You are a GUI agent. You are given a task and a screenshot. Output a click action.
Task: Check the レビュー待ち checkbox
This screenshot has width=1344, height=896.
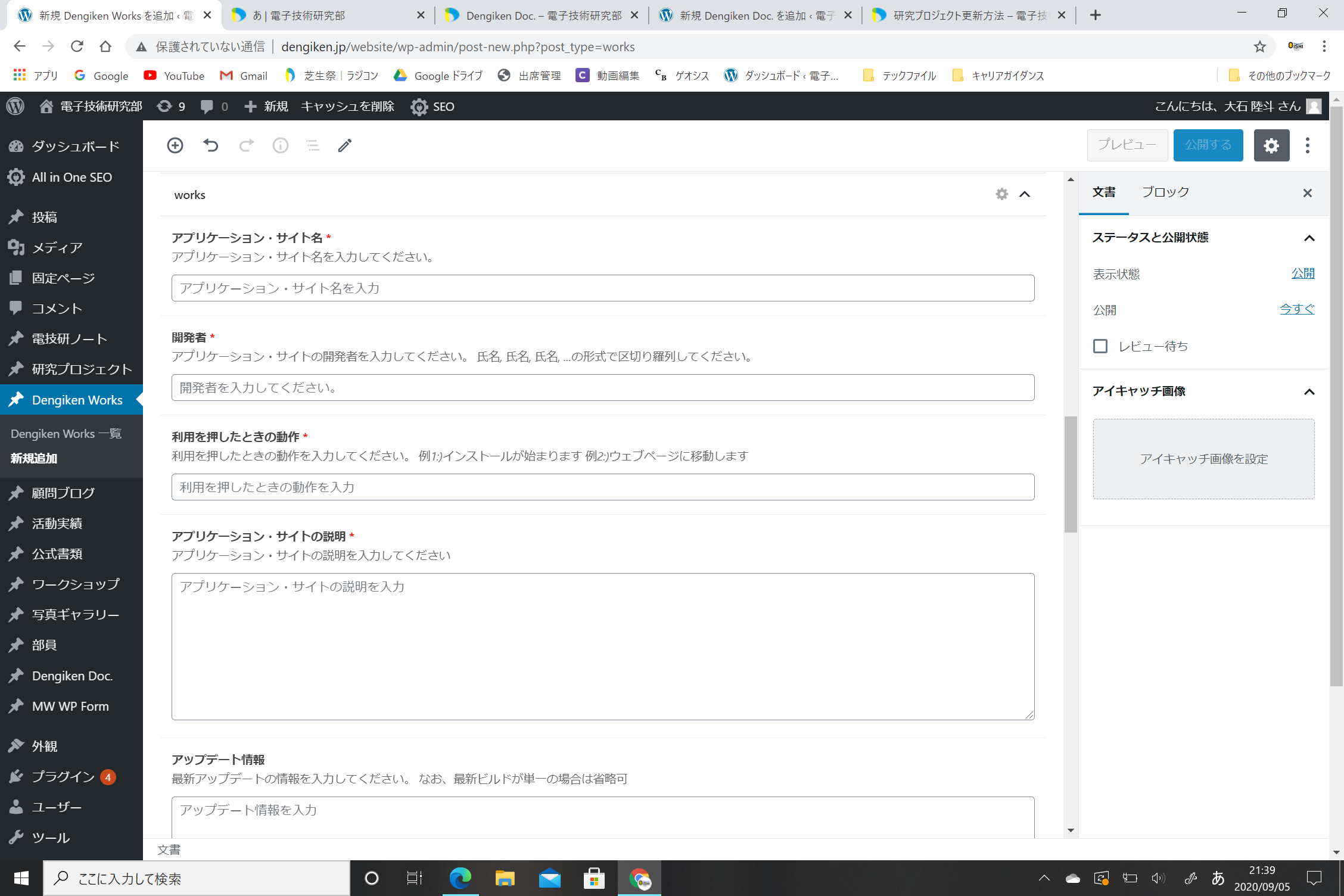[x=1100, y=346]
